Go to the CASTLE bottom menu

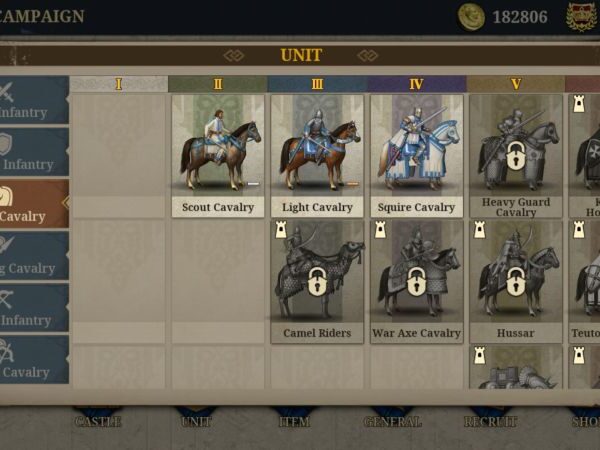[x=98, y=421]
